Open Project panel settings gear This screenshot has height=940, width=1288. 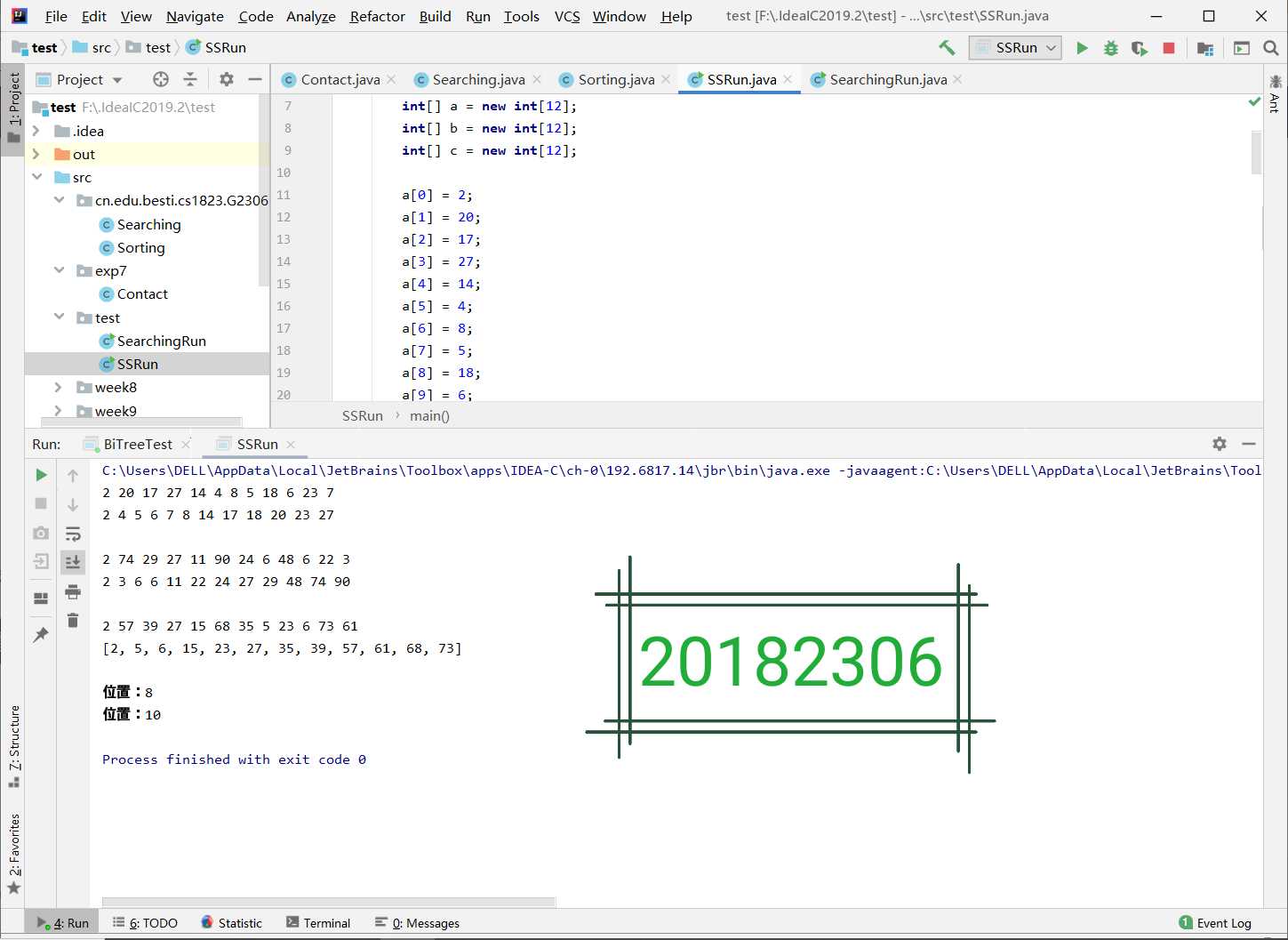[x=227, y=79]
